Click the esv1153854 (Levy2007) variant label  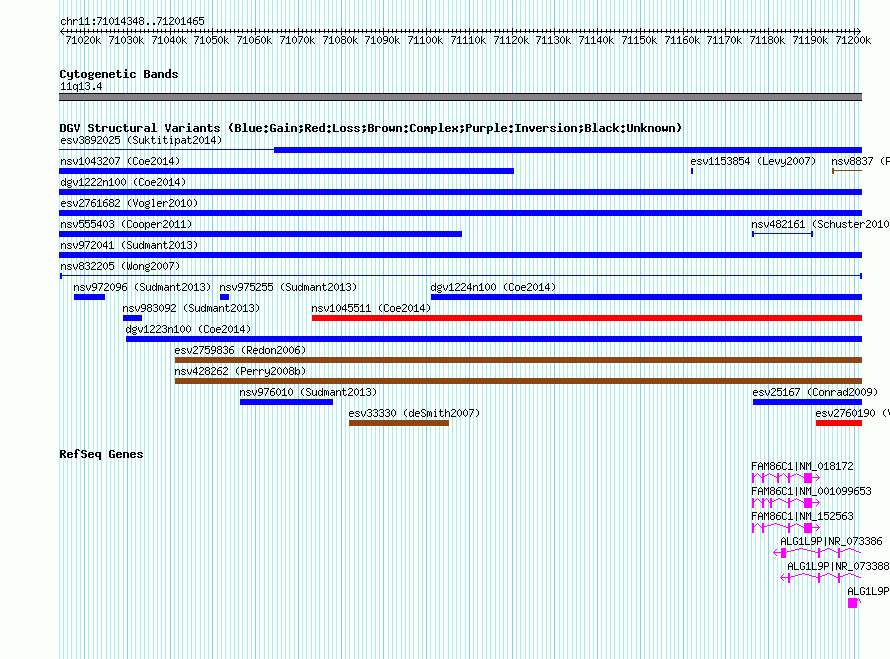(753, 161)
